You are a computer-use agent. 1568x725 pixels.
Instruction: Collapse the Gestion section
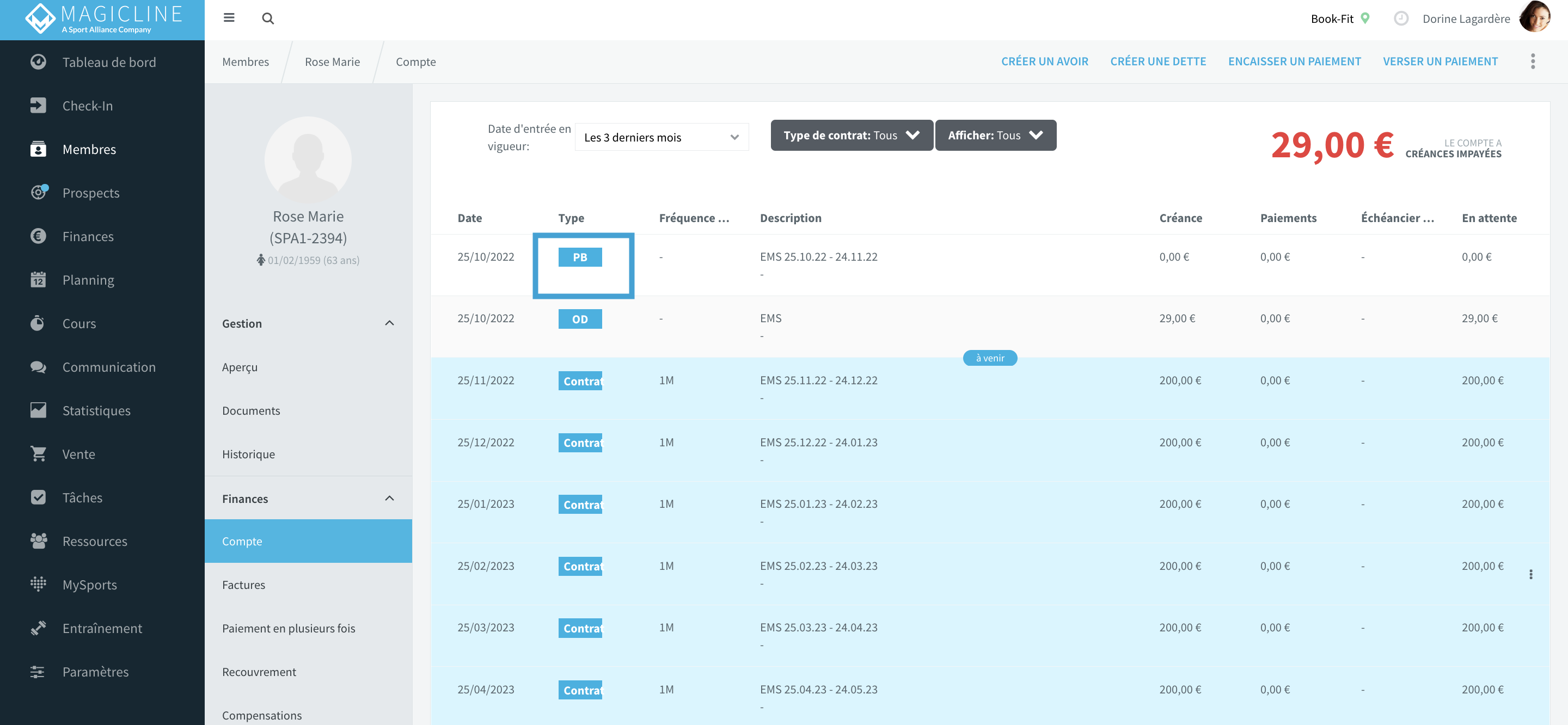coord(390,323)
